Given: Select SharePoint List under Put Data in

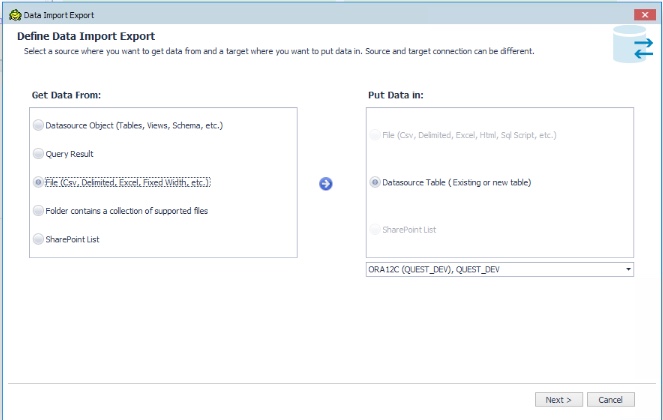Looking at the screenshot, I should (375, 230).
